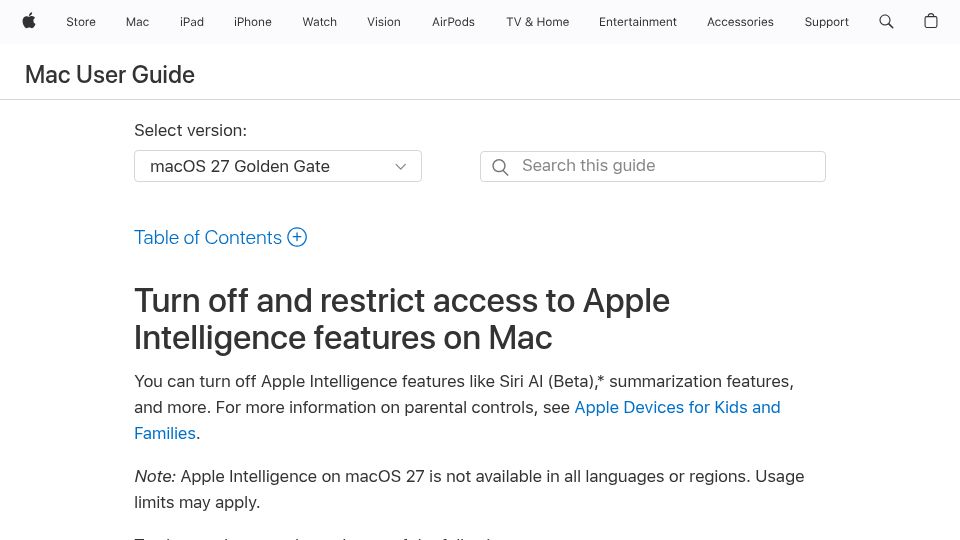
Task: Open the Store menu
Action: 81,22
